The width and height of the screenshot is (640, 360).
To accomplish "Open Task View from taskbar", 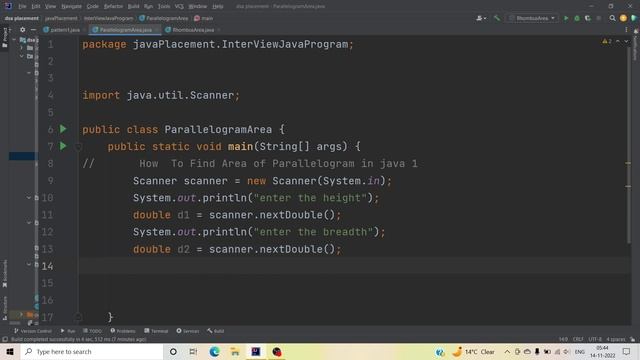I will tap(193, 351).
